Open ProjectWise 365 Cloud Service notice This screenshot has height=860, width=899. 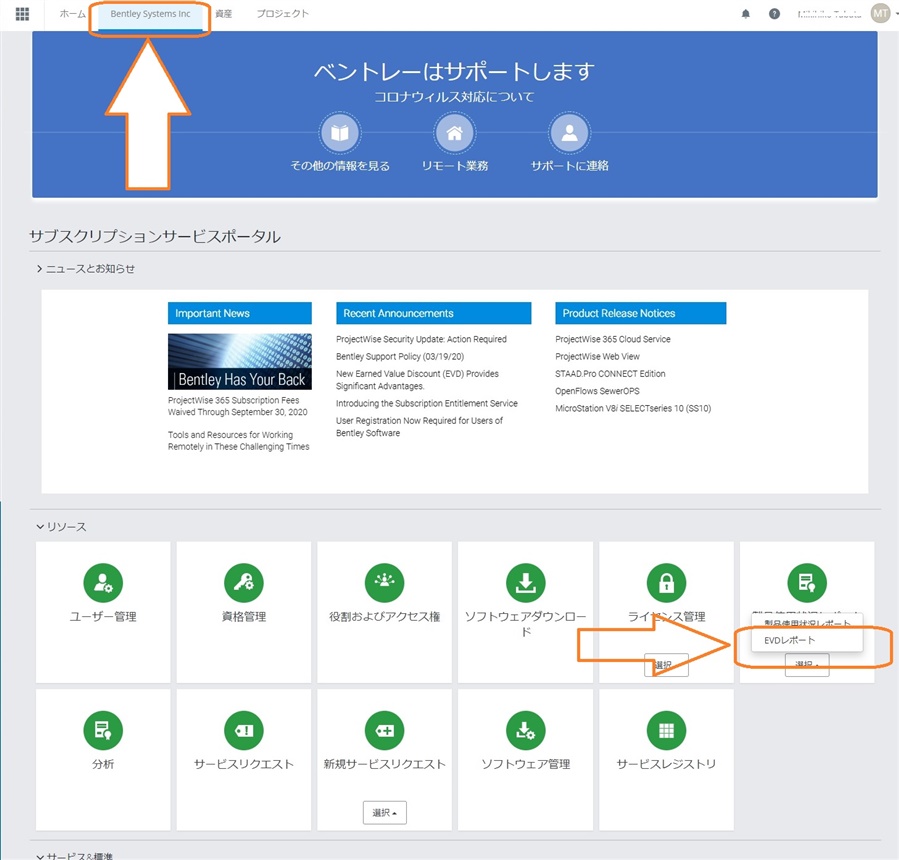click(x=612, y=339)
